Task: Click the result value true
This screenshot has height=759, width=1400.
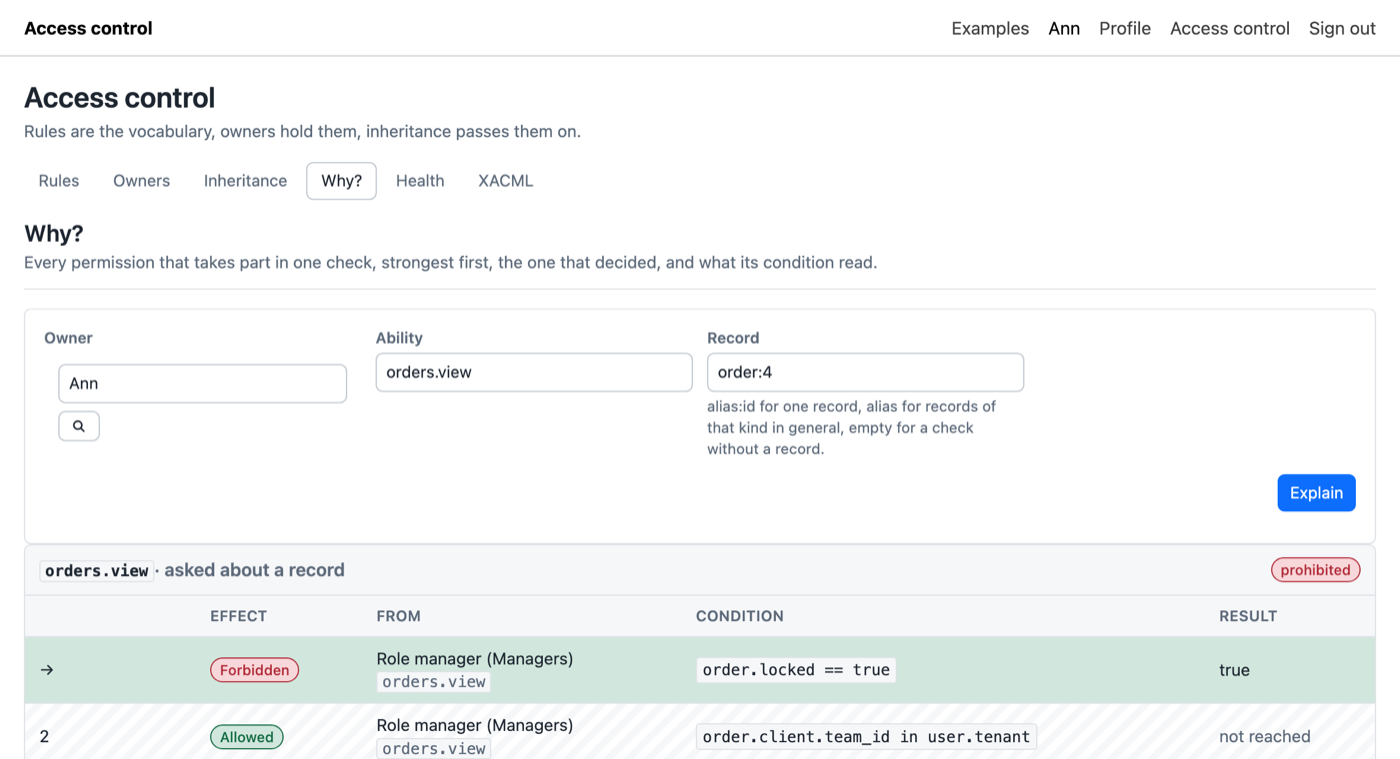Action: [1234, 670]
